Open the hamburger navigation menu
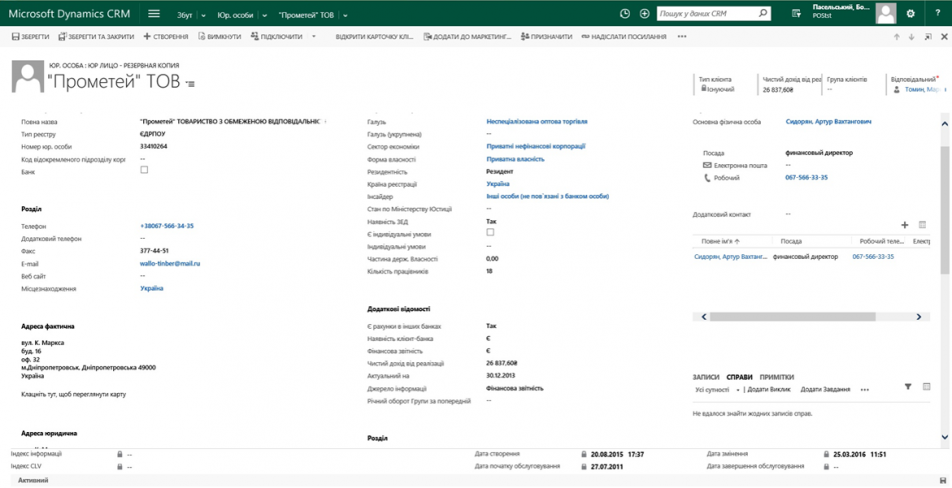Image resolution: width=952 pixels, height=488 pixels. tap(154, 14)
